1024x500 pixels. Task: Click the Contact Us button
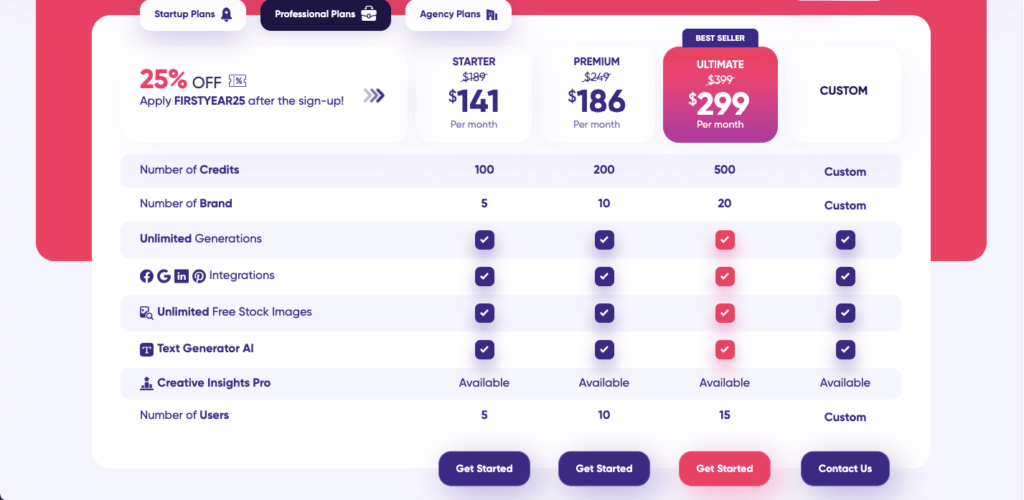click(845, 469)
